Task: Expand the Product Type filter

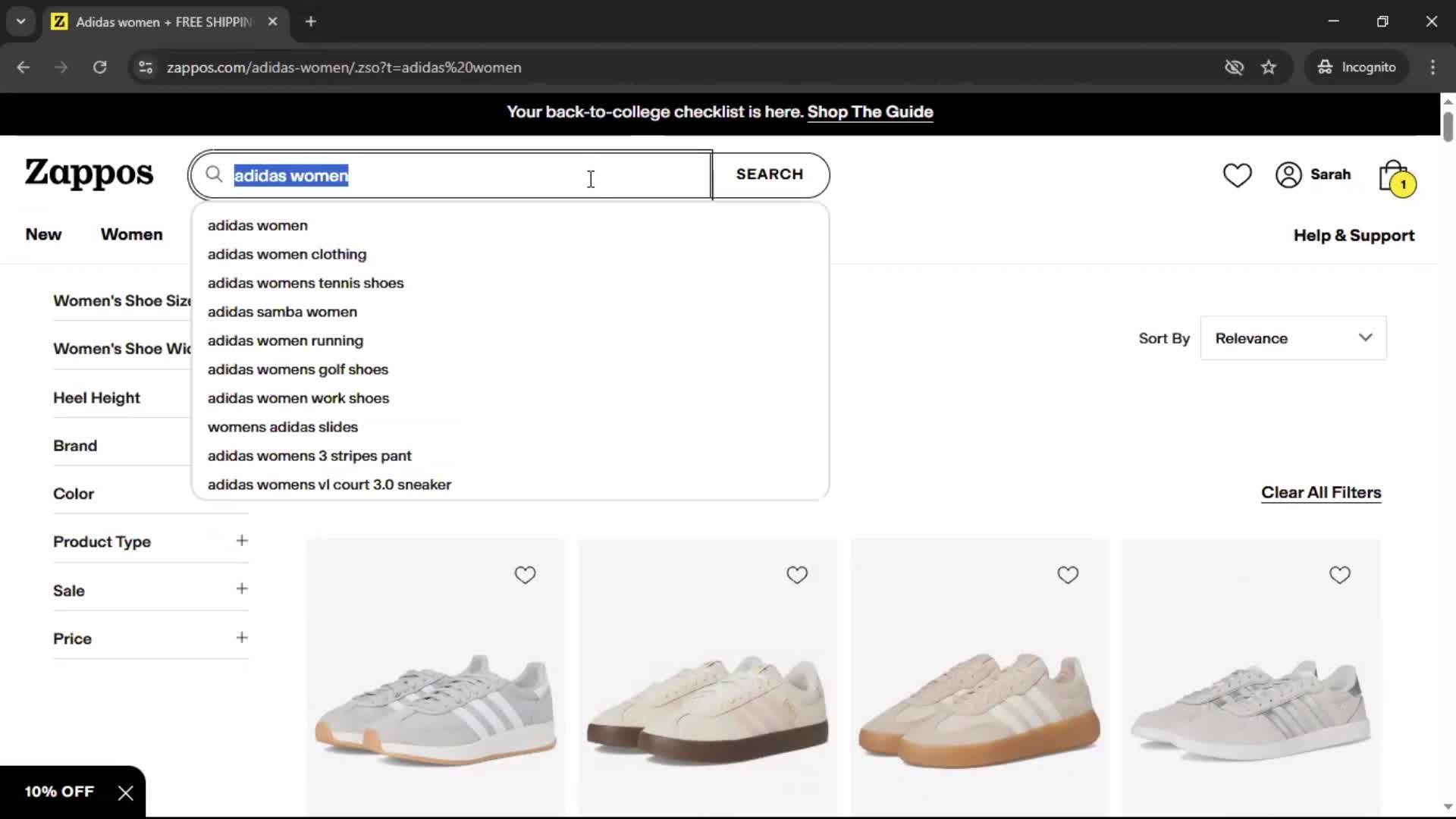Action: click(151, 541)
